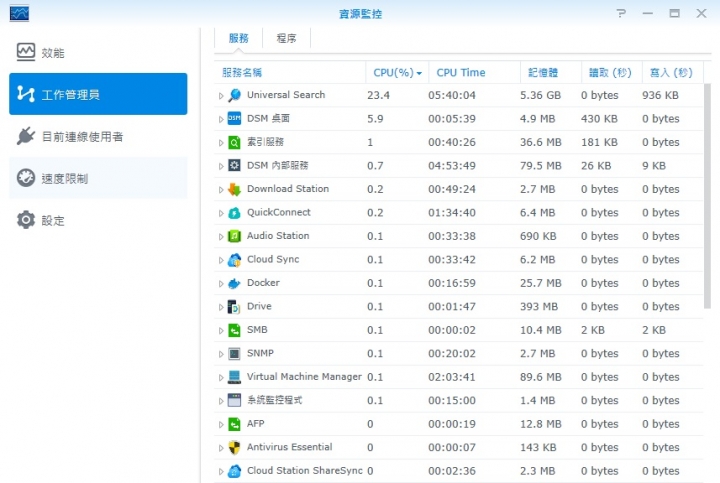The width and height of the screenshot is (720, 483).
Task: Click the QuickConnect icon
Action: 234,213
